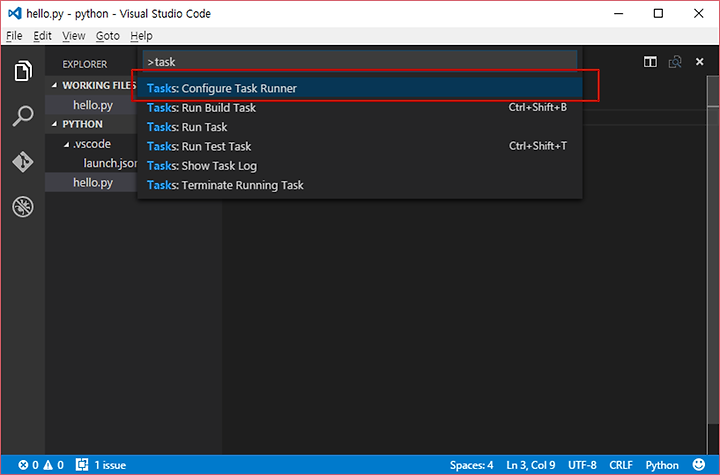The width and height of the screenshot is (720, 475).
Task: Open the Debug view in activity bar
Action: (x=22, y=207)
